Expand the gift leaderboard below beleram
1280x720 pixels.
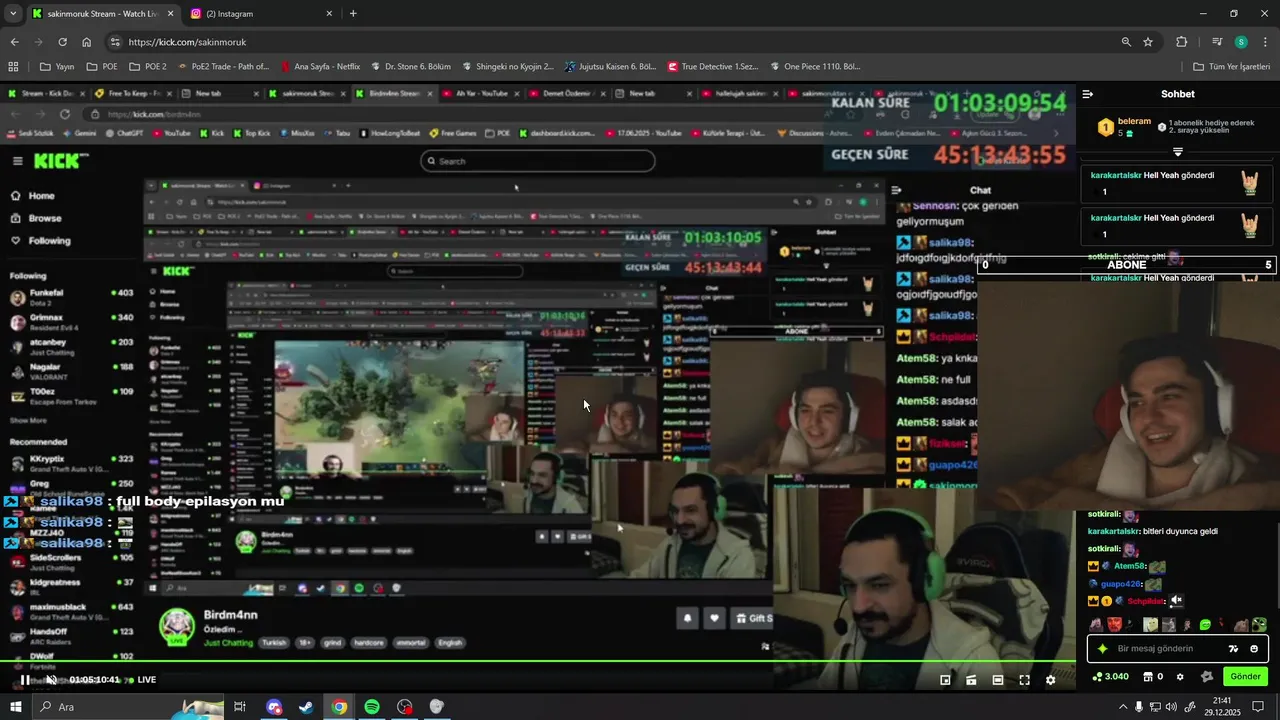click(x=1178, y=152)
